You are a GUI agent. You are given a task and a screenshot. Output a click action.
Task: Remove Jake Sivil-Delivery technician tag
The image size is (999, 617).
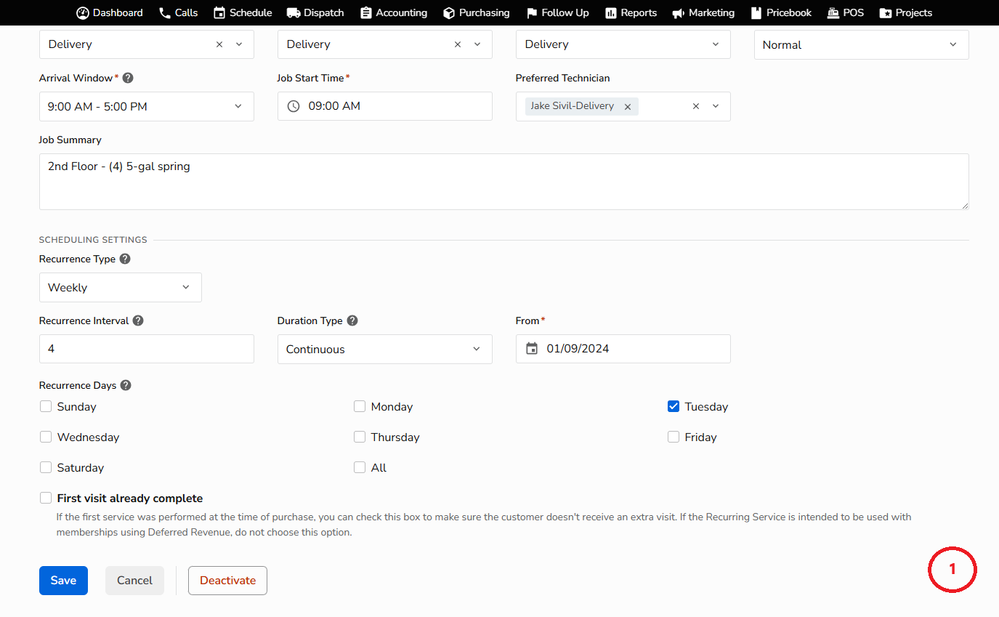(x=628, y=107)
